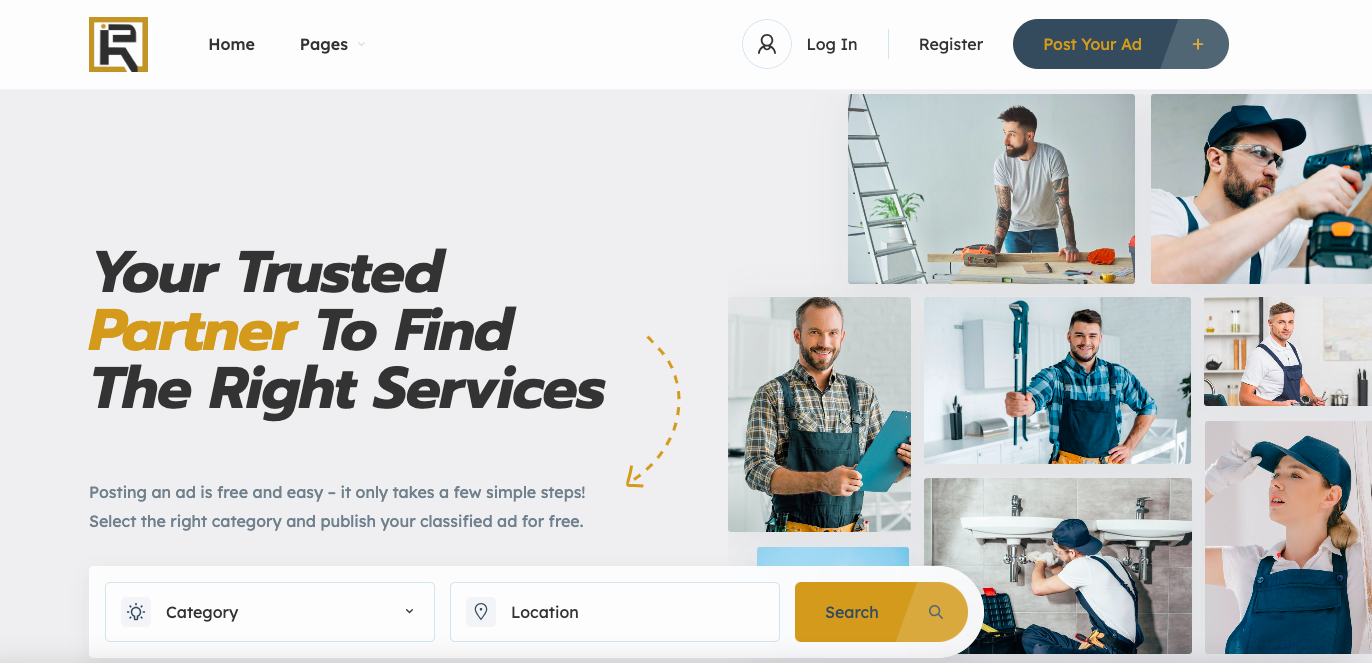The width and height of the screenshot is (1372, 663).
Task: Open the photo of the man beside the ladder
Action: click(991, 189)
